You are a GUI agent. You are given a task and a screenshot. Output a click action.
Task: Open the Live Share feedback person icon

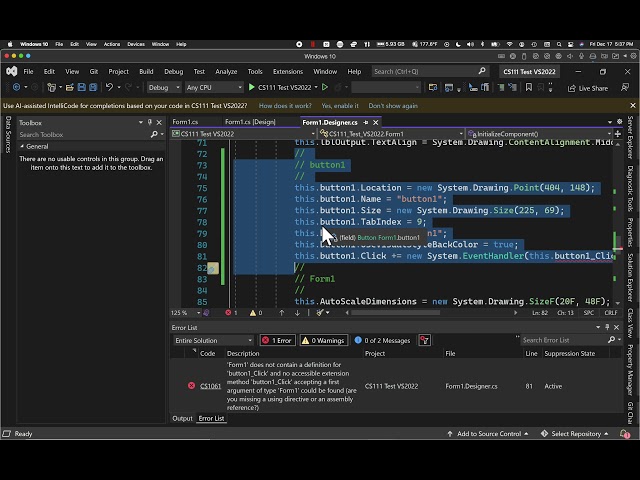click(x=625, y=88)
